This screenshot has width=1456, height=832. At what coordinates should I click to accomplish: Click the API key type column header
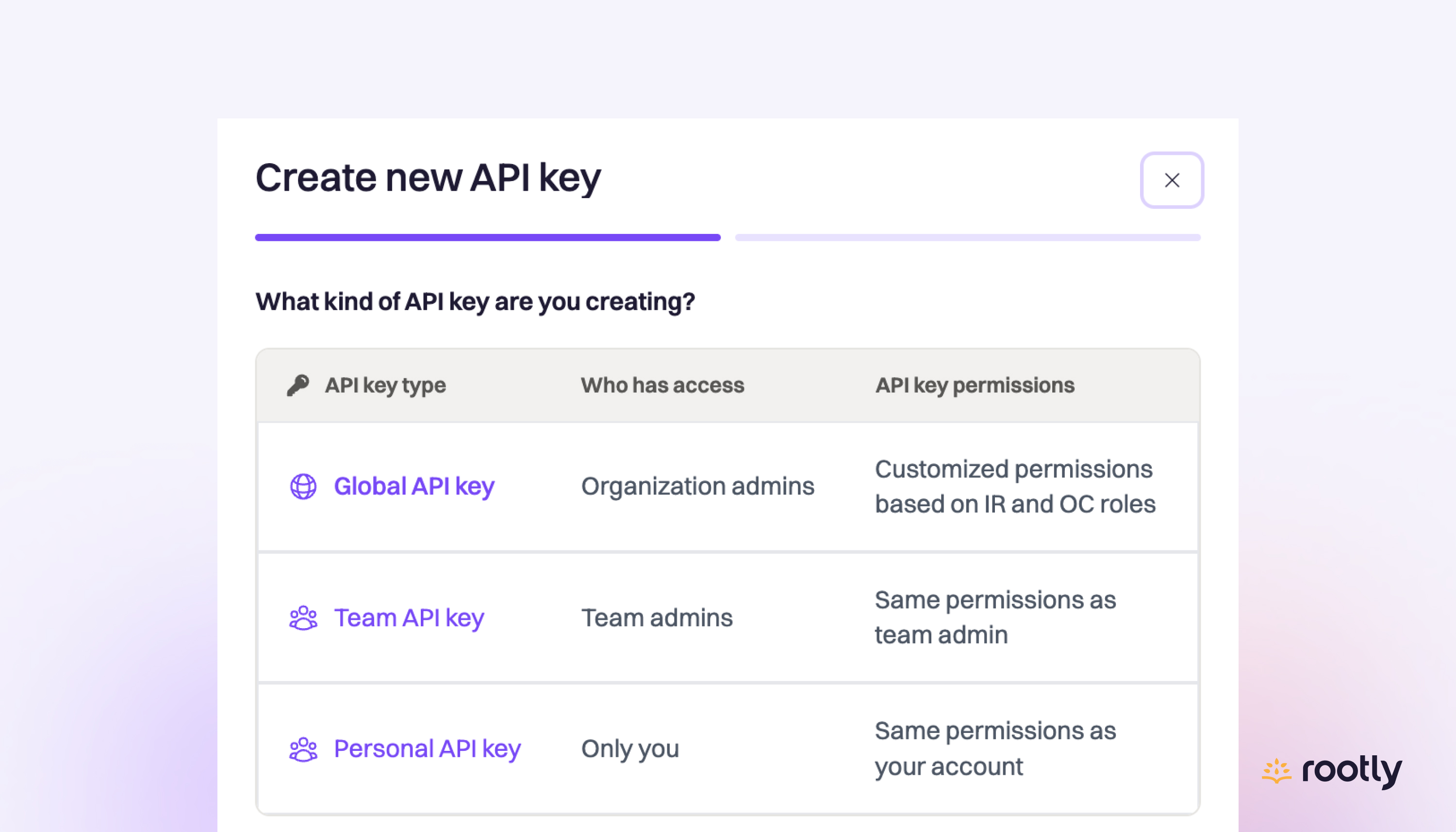pos(385,384)
